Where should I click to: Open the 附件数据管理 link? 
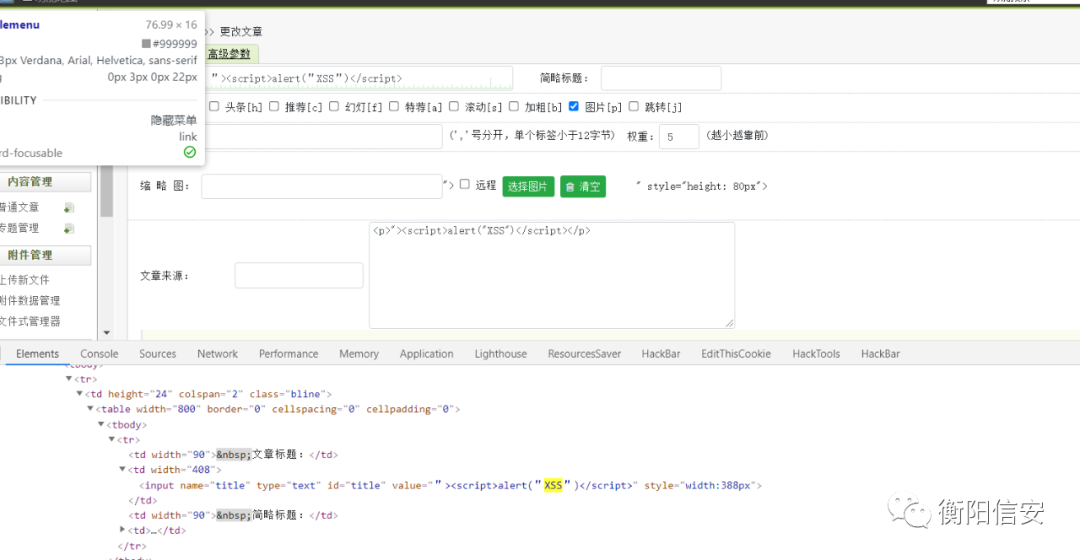click(30, 300)
